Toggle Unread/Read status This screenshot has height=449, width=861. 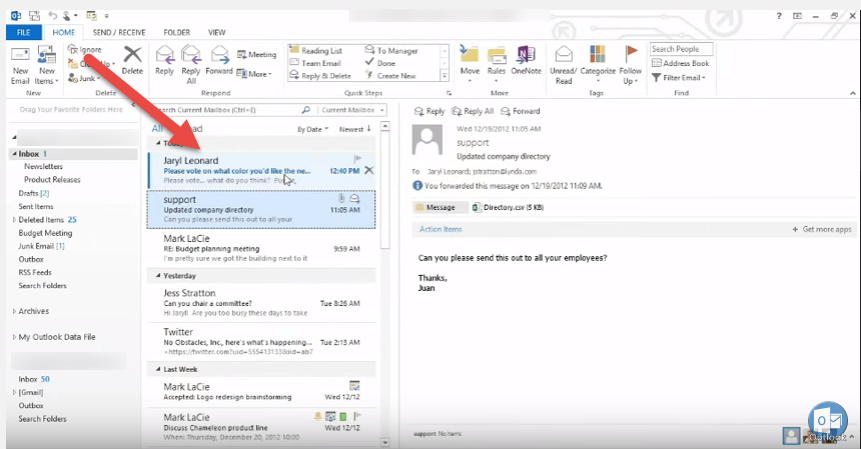tap(563, 65)
